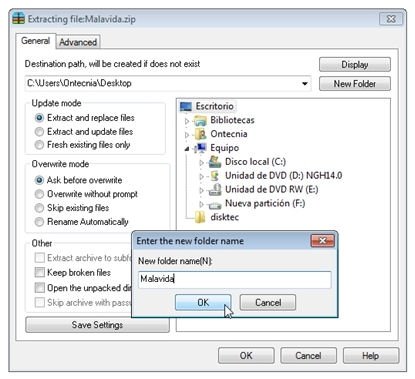The width and height of the screenshot is (415, 379).
Task: Click the archive app icon in title bar
Action: tap(19, 19)
